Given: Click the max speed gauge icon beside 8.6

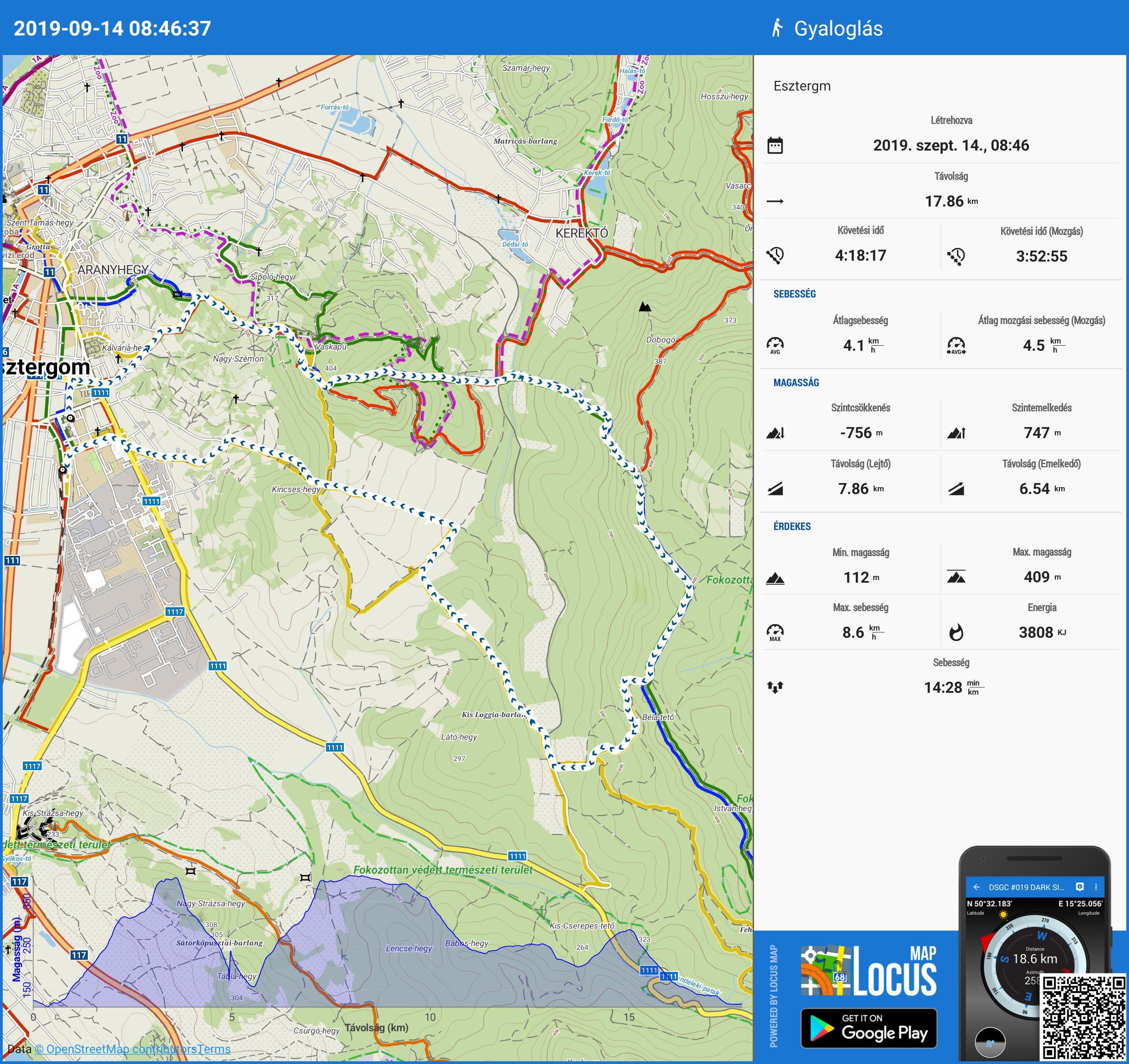Looking at the screenshot, I should pyautogui.click(x=775, y=632).
